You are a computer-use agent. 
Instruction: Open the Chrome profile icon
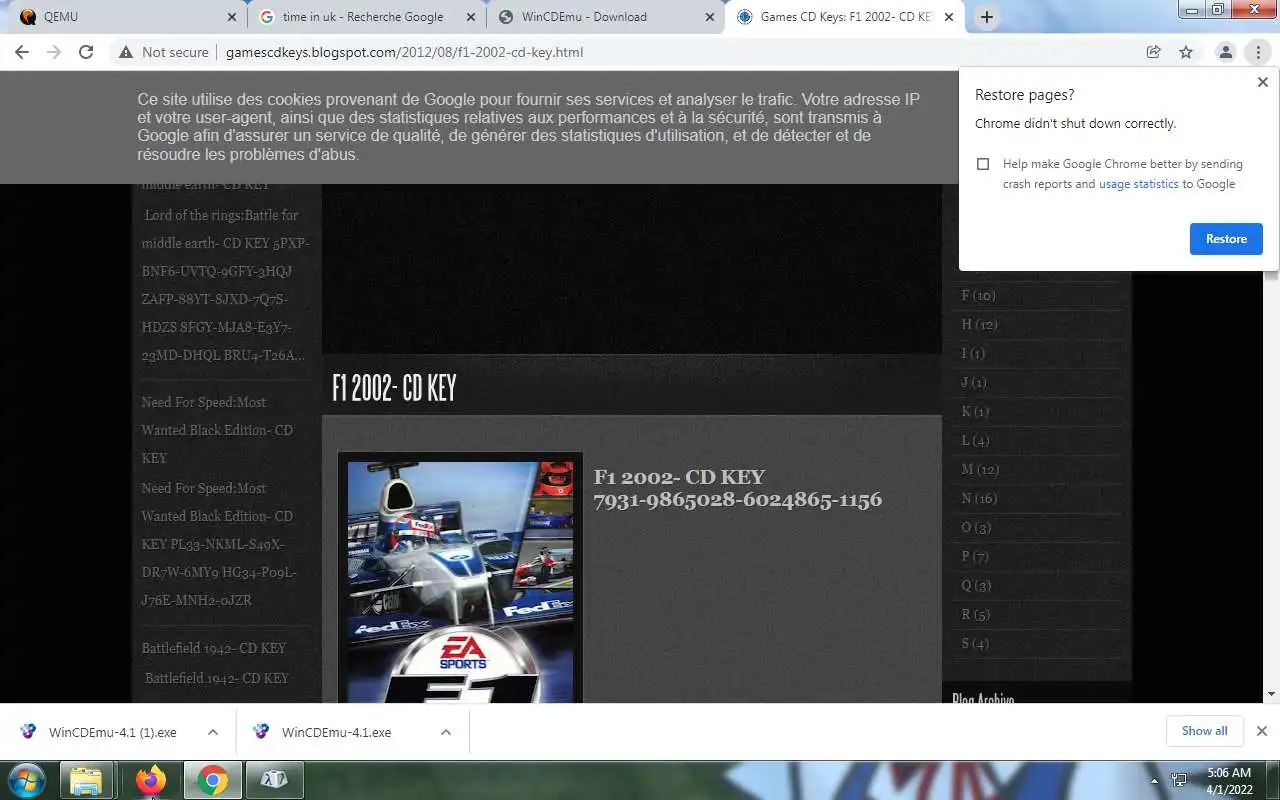click(1225, 52)
